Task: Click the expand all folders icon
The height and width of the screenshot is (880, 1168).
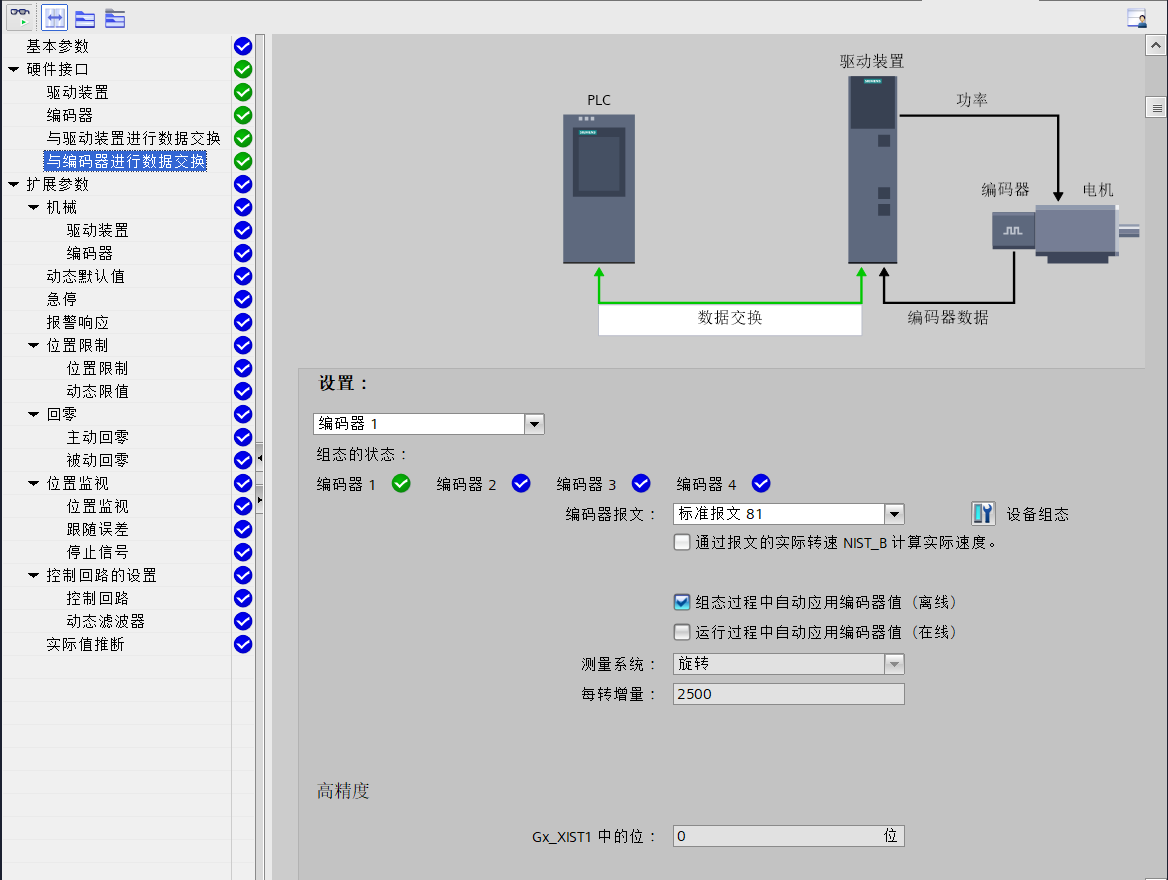Action: tap(84, 17)
